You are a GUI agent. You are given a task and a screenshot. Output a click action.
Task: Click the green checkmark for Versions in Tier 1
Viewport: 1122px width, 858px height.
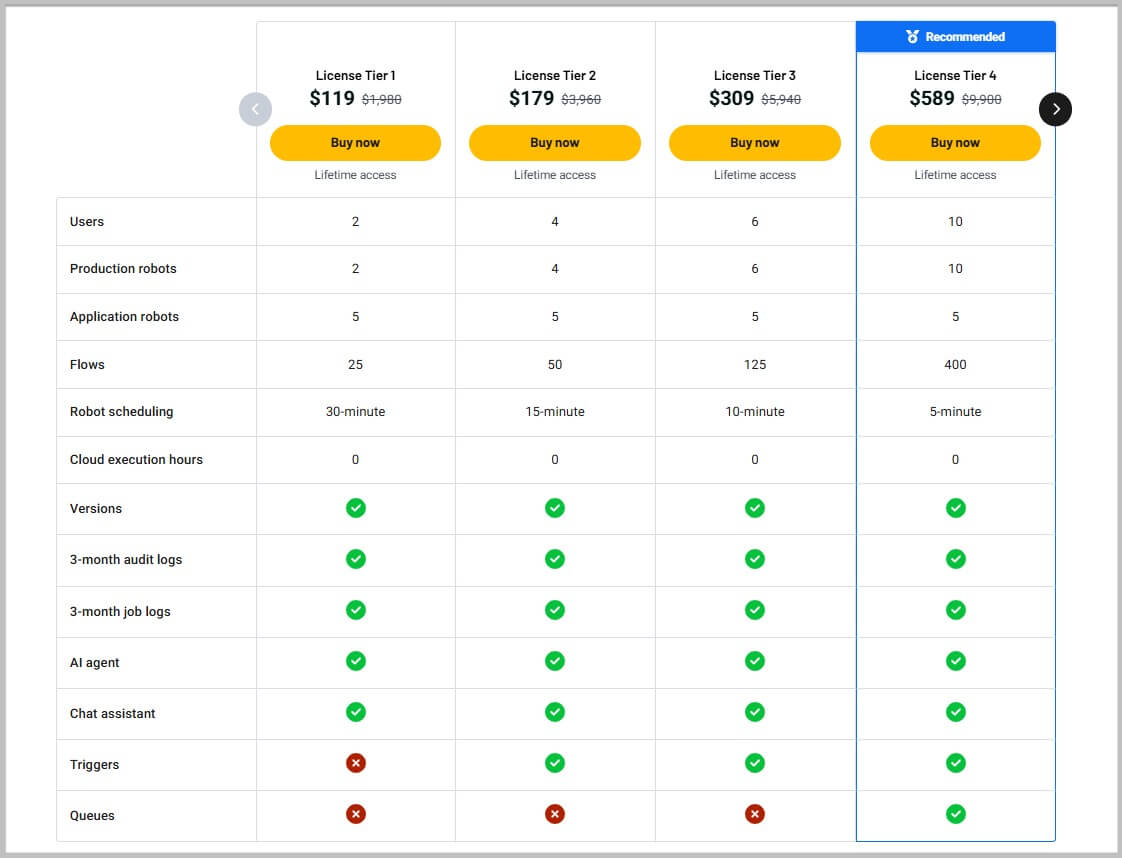(355, 508)
